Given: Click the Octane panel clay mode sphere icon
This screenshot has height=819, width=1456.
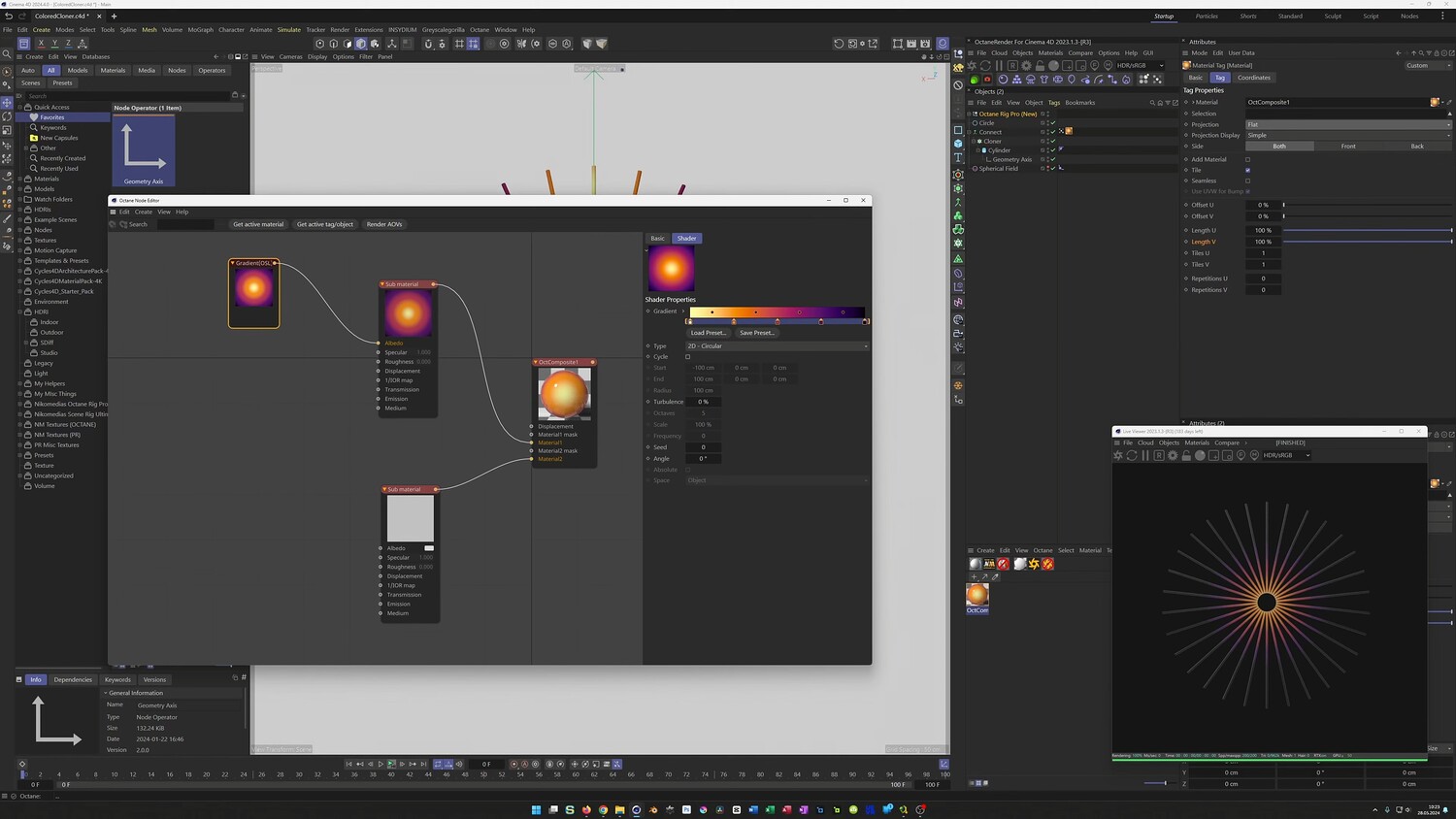Looking at the screenshot, I should coord(1053,66).
